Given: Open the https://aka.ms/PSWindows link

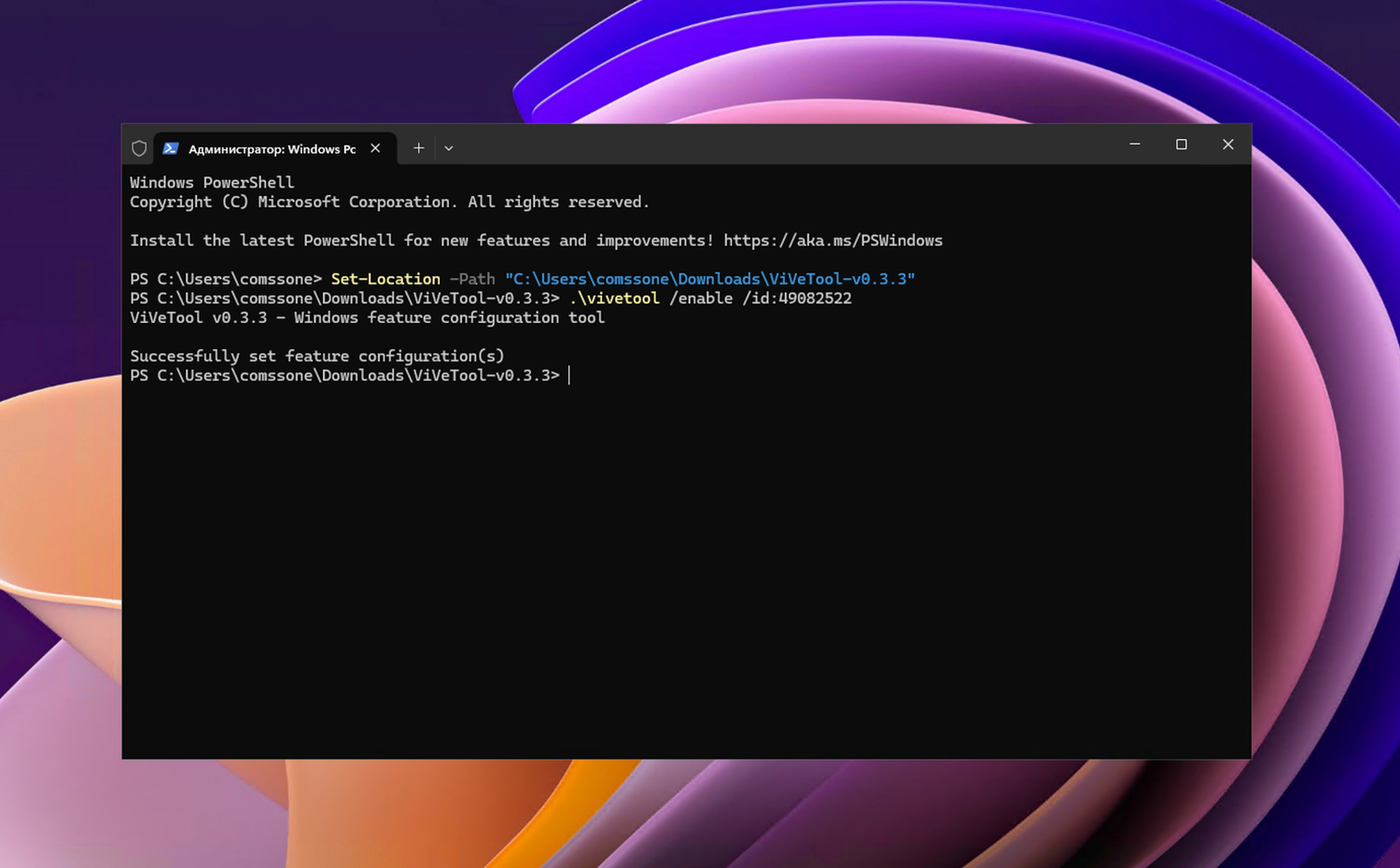Looking at the screenshot, I should (833, 241).
